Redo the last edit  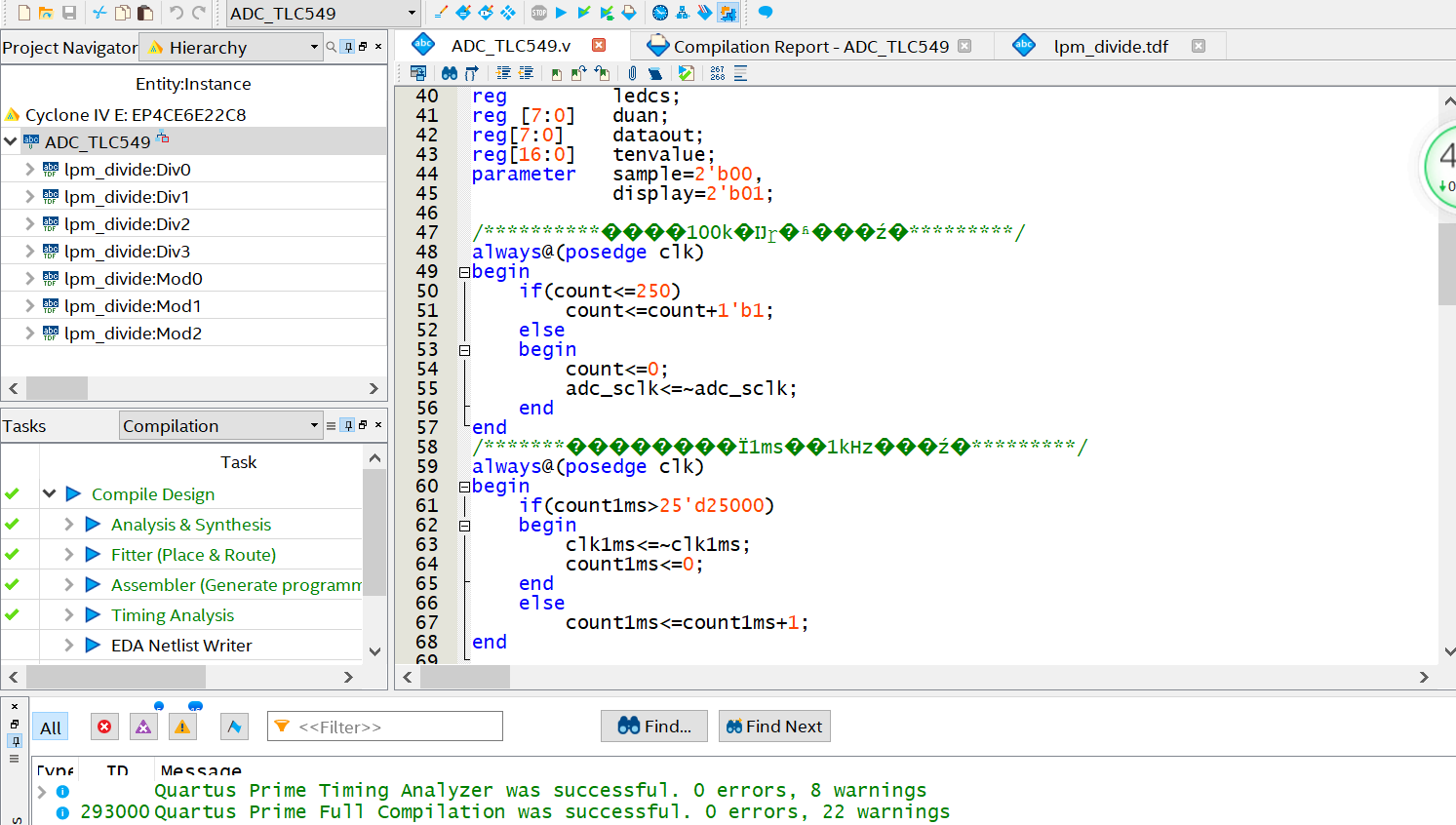click(x=199, y=13)
